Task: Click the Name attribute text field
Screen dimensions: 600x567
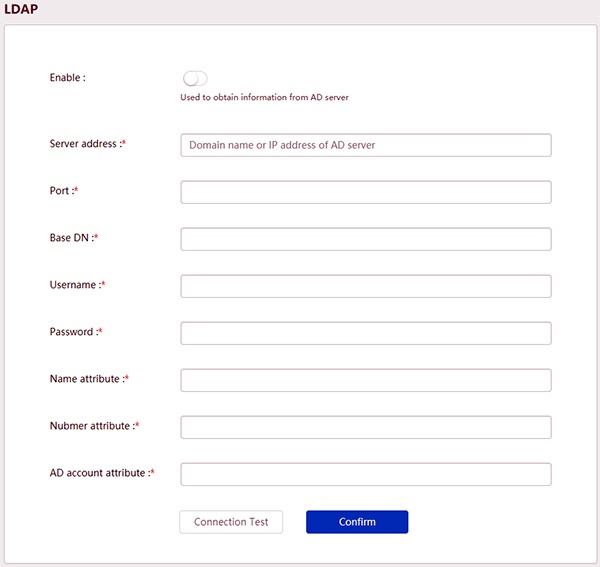Action: pyautogui.click(x=366, y=380)
